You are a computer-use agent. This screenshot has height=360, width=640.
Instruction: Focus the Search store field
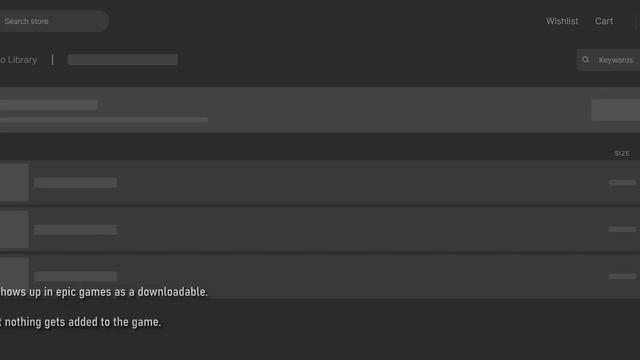[54, 21]
